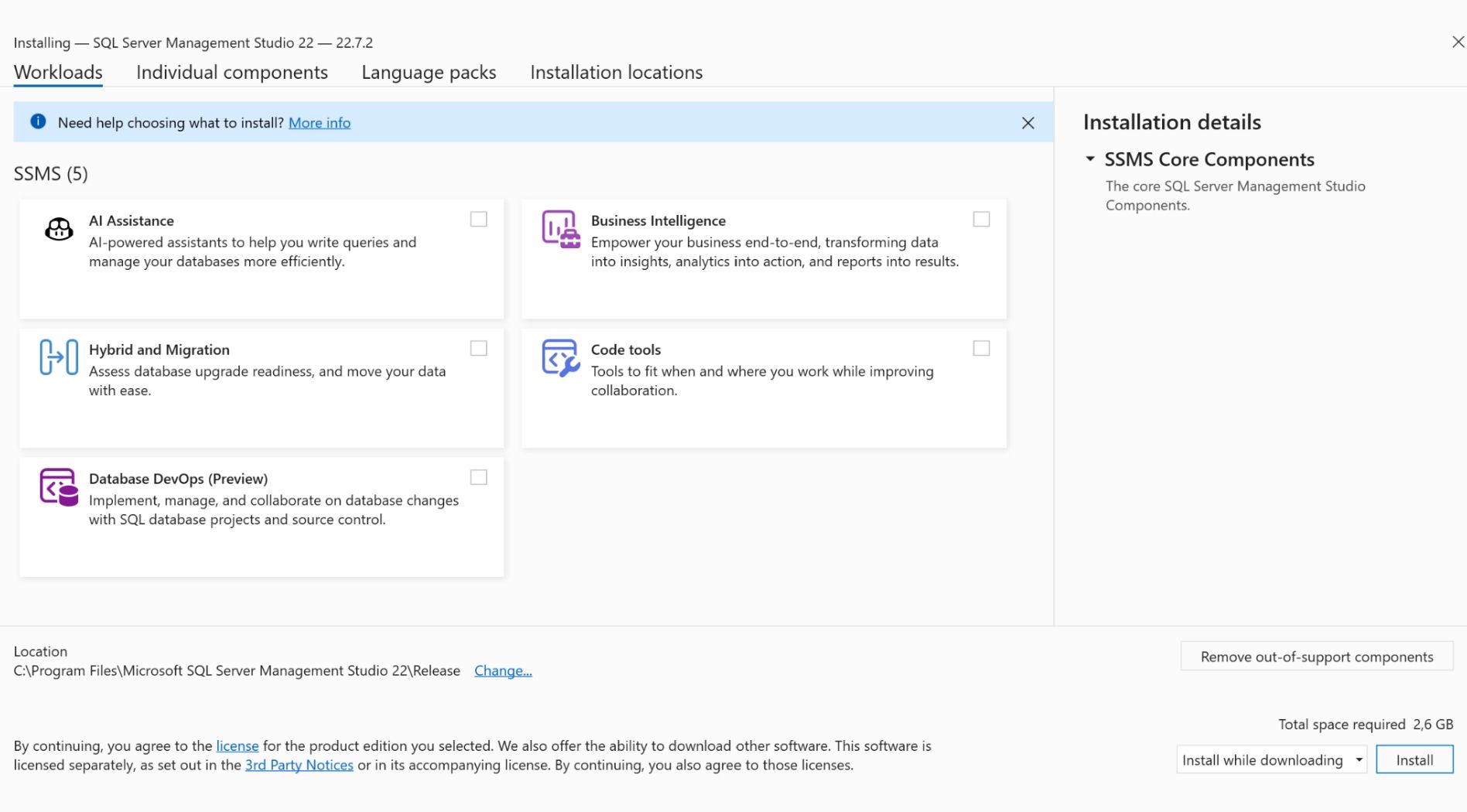Screen dimensions: 1467x812
Task: Click Remove out-of-support components button
Action: point(1317,657)
